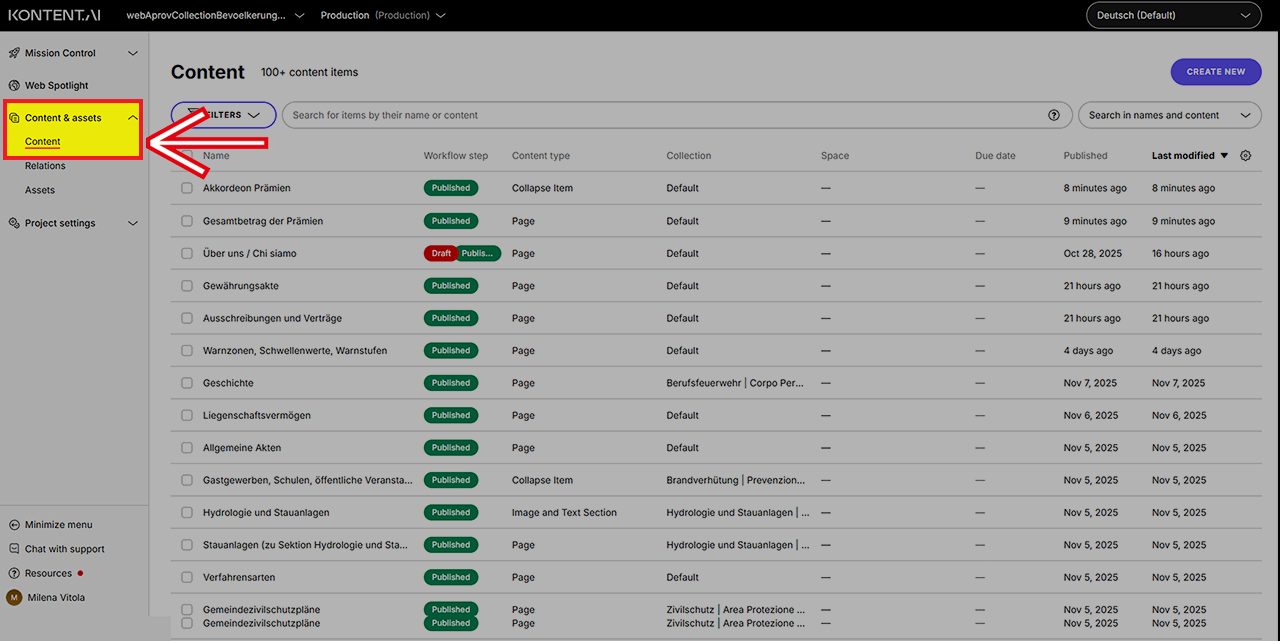1280x641 pixels.
Task: Tick the checkbox for Gewährungsakte
Action: coord(187,286)
